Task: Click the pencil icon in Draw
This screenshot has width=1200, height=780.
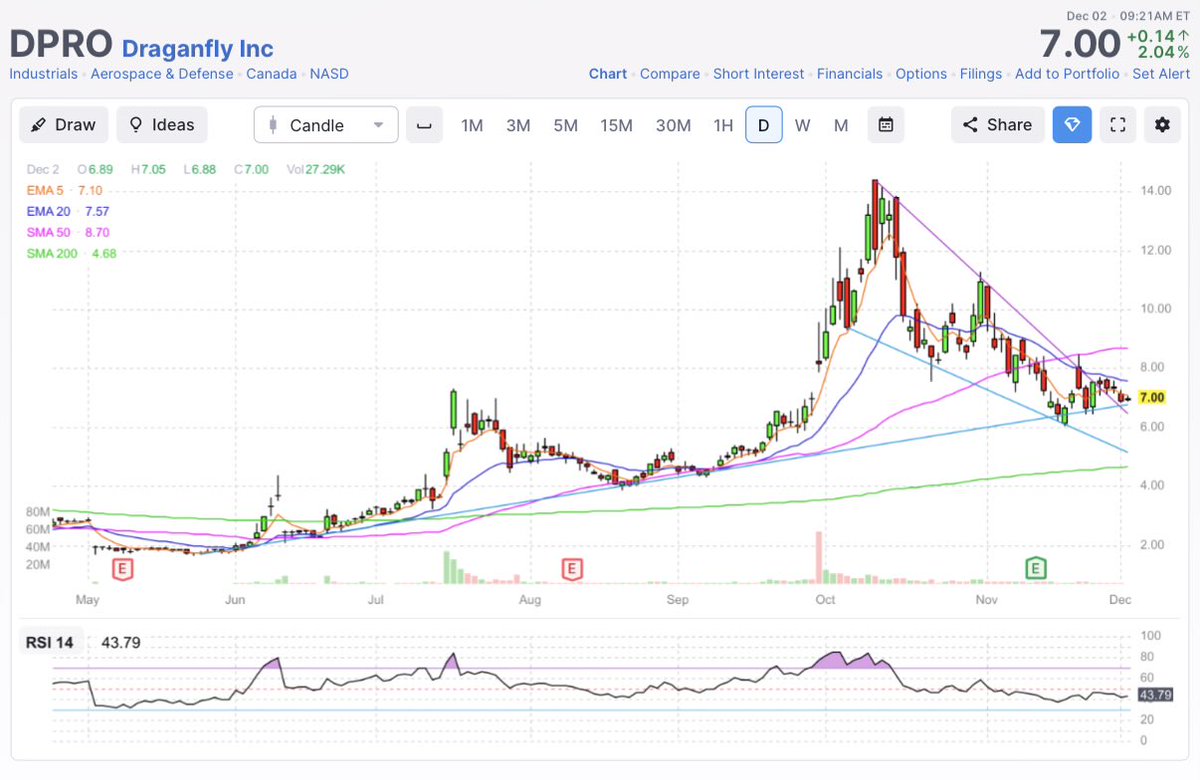Action: click(x=39, y=125)
